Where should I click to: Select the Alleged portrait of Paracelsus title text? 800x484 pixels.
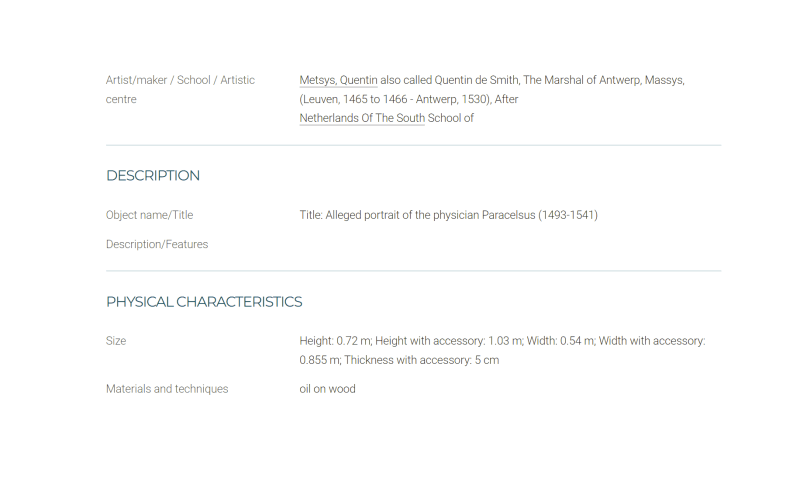tap(448, 215)
